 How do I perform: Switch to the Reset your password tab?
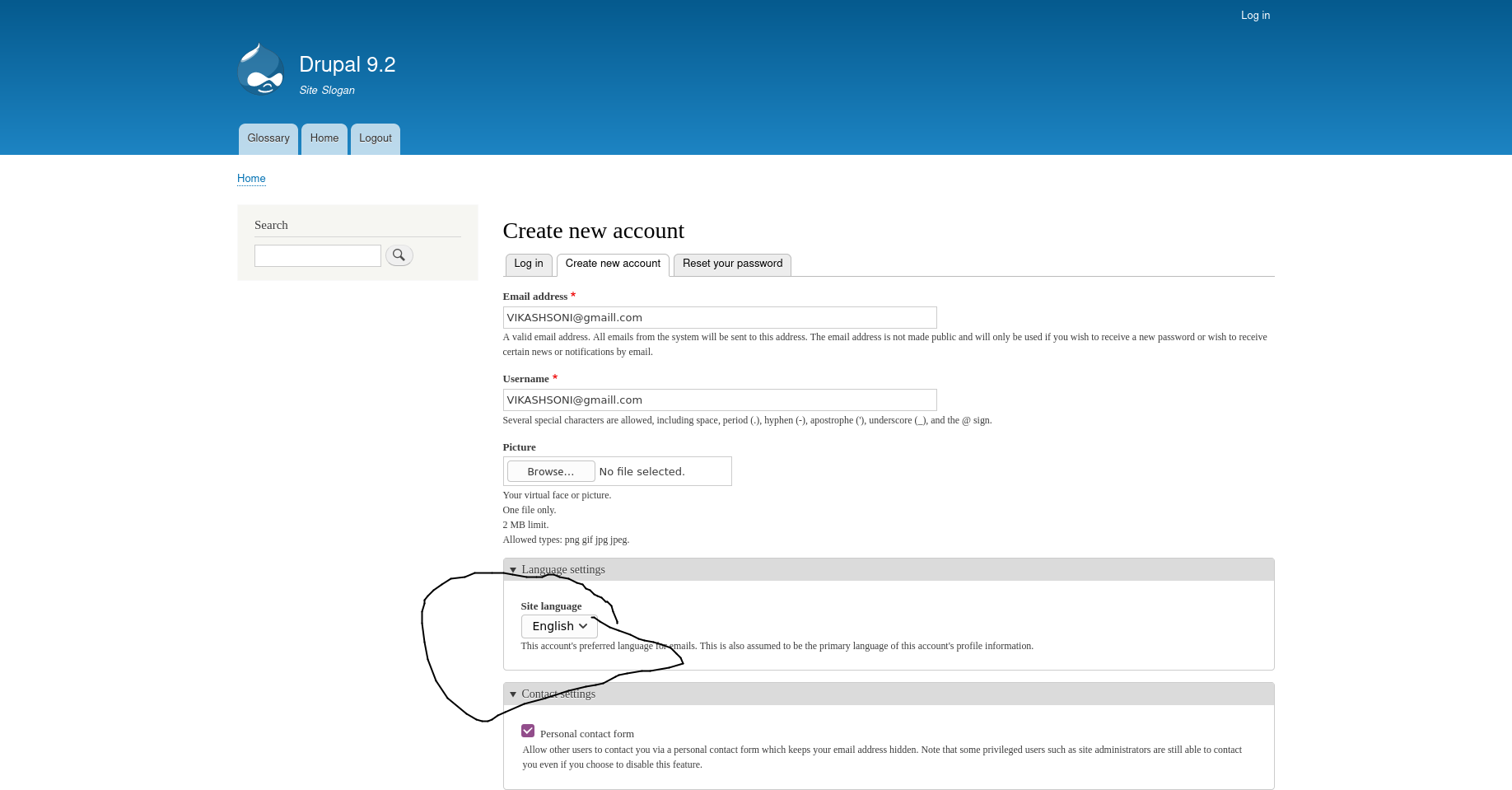tap(731, 264)
